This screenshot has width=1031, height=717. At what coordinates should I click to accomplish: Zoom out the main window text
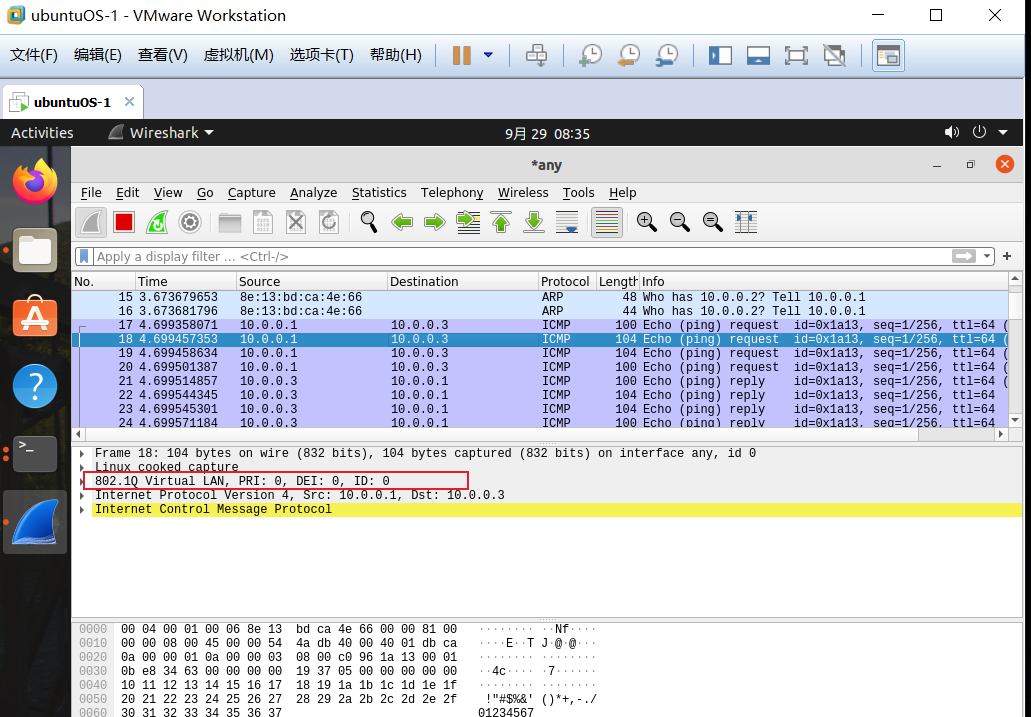click(x=679, y=222)
